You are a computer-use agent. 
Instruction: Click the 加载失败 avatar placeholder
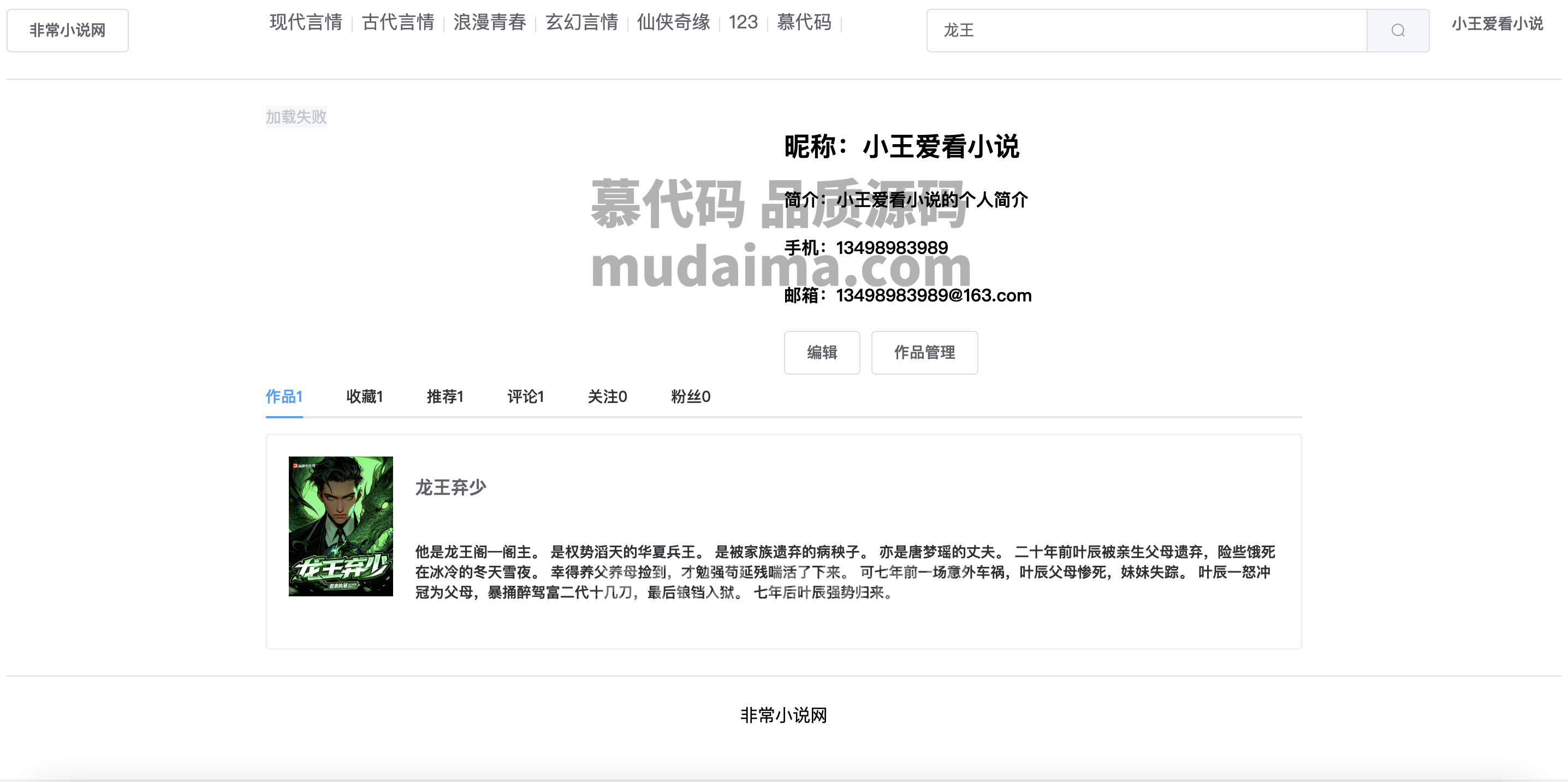[x=296, y=116]
